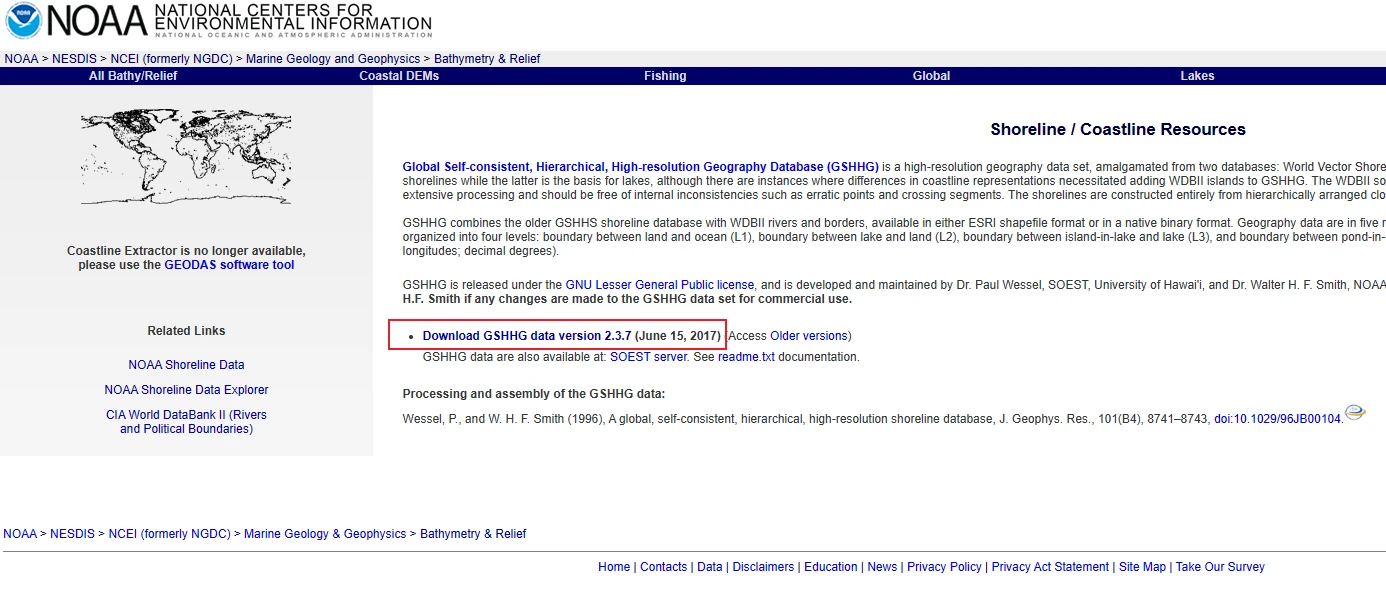Open Take Our Survey footer link
The image size is (1386, 592).
coord(1220,567)
